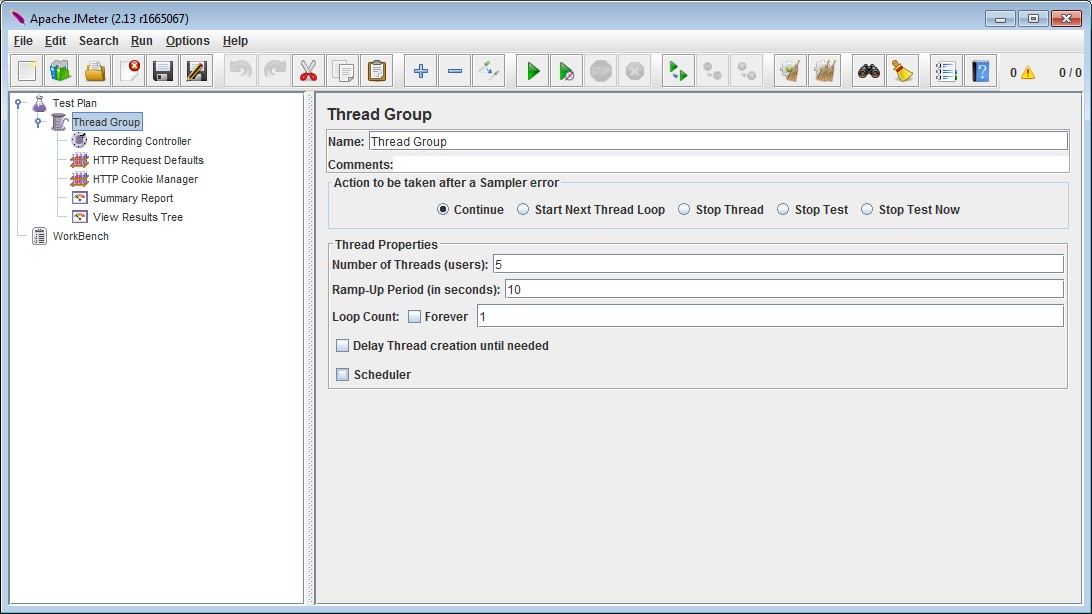The width and height of the screenshot is (1092, 614).
Task: Select the Stop Test radio button
Action: click(783, 210)
